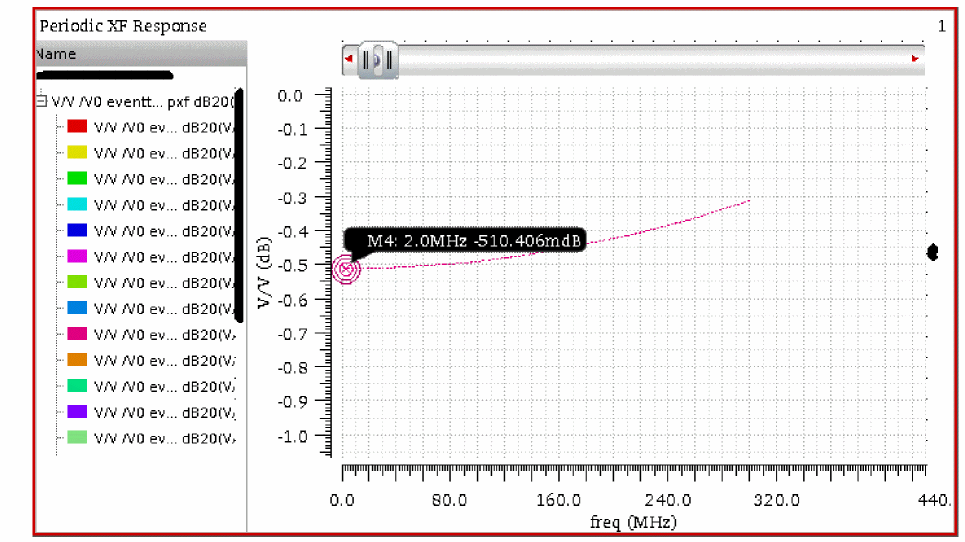Click the zoom slider handle thumb
965x542 pixels.
click(x=378, y=60)
